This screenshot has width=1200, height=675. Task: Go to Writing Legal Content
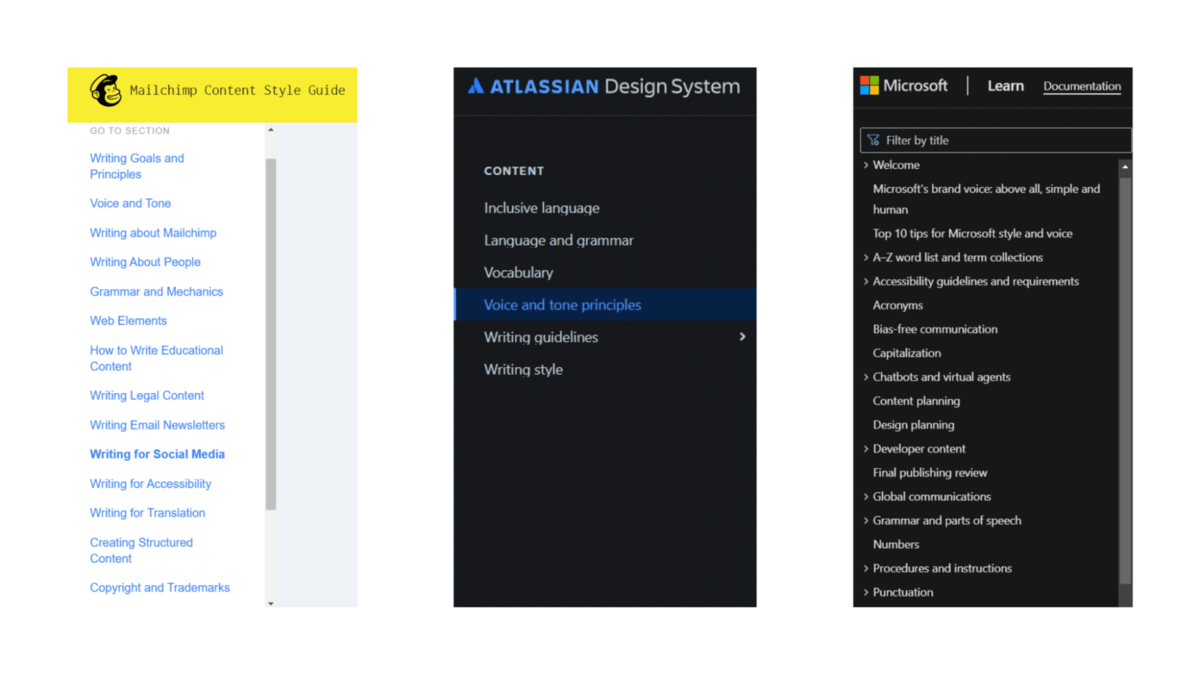[147, 396]
